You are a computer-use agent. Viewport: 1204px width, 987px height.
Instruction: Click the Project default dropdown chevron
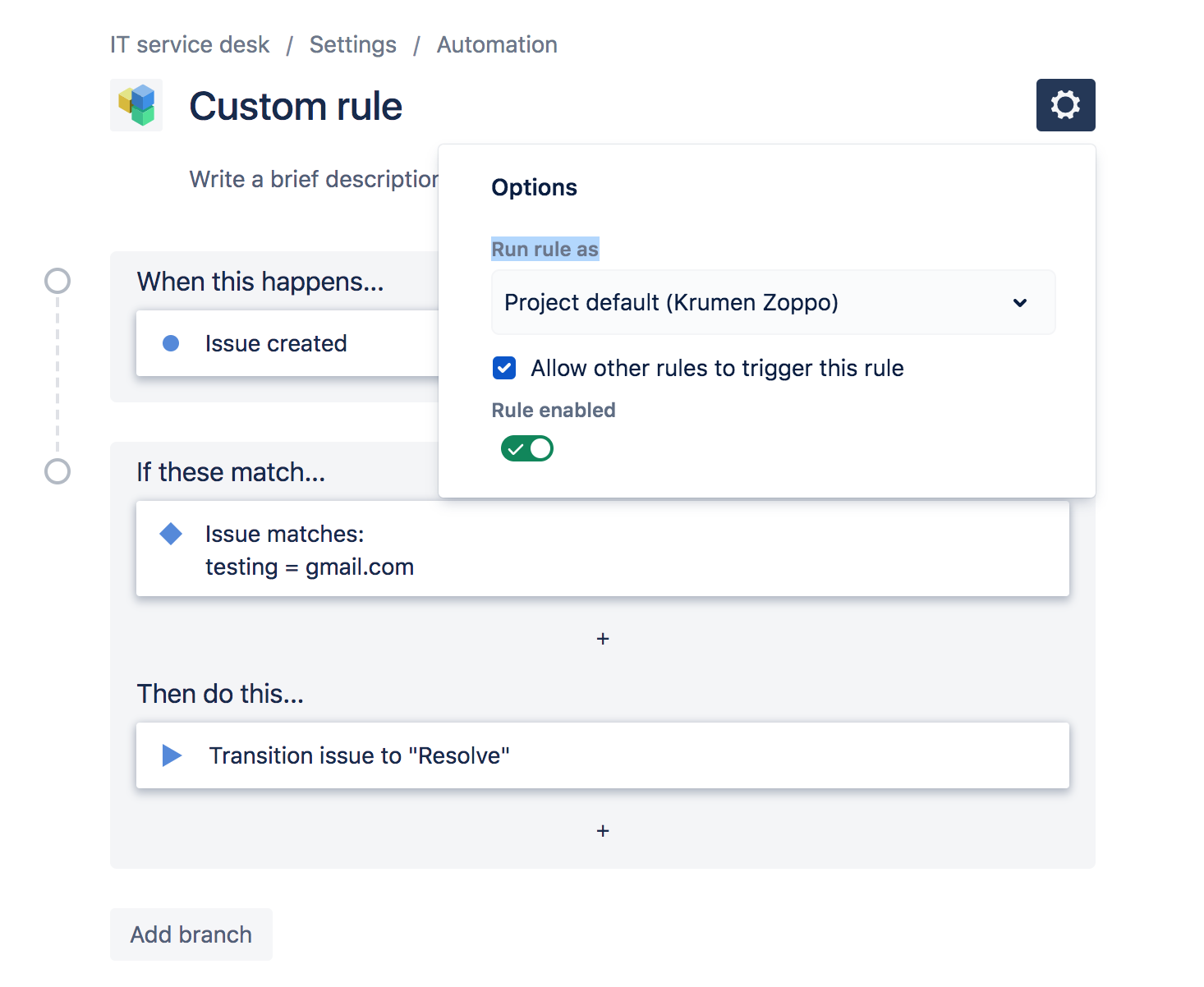click(x=1020, y=302)
